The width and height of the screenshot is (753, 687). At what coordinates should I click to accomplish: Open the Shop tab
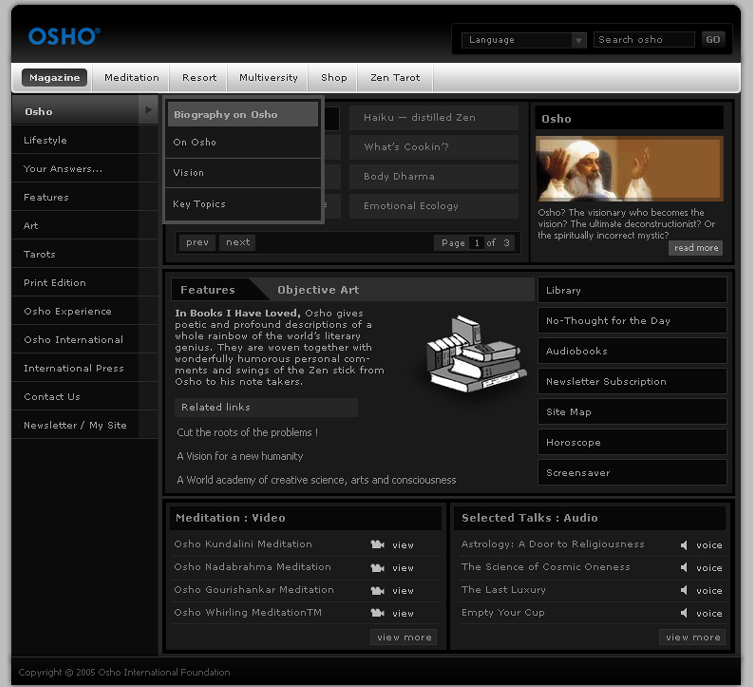(334, 77)
